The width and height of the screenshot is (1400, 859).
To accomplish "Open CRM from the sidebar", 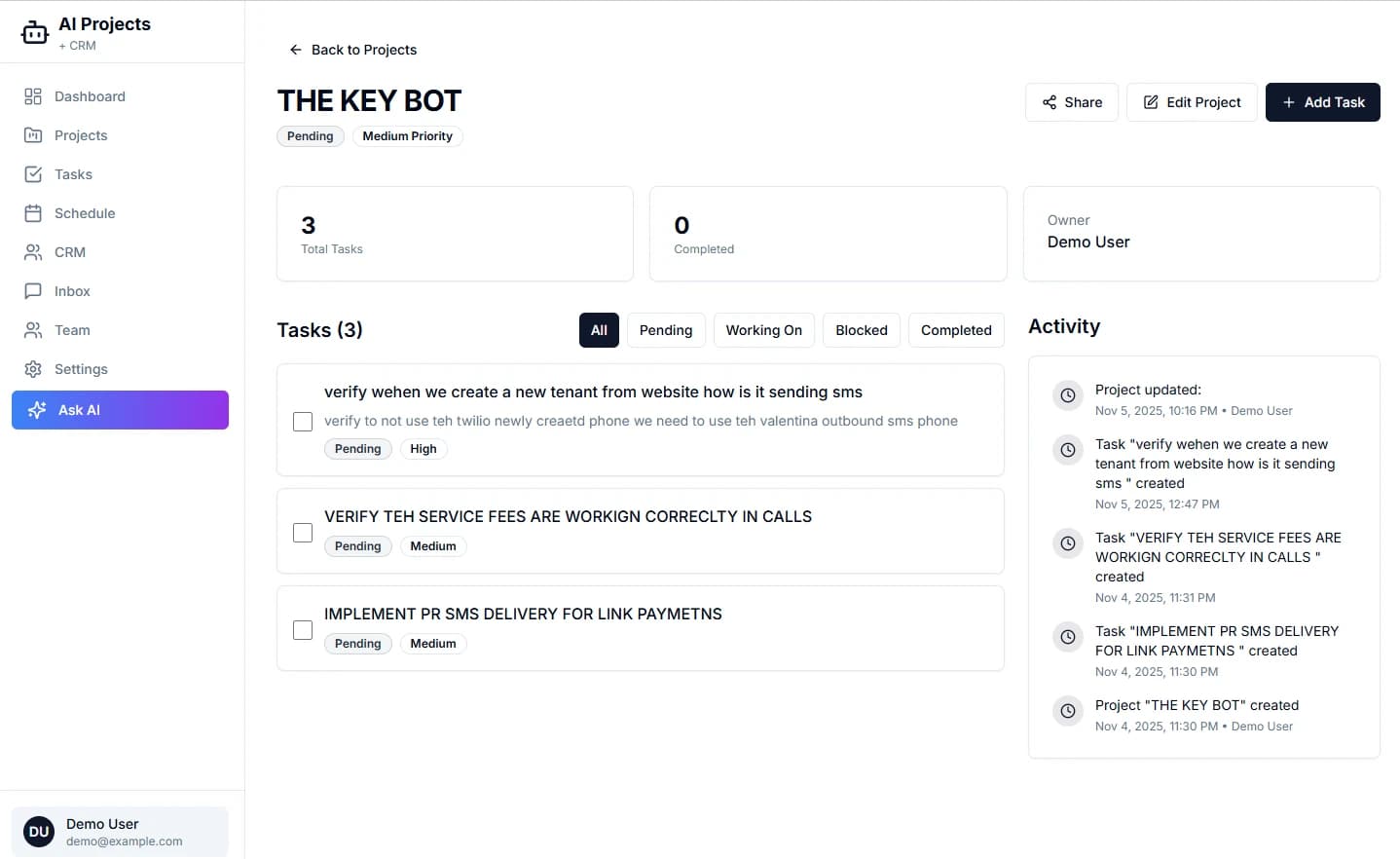I will pos(68,252).
